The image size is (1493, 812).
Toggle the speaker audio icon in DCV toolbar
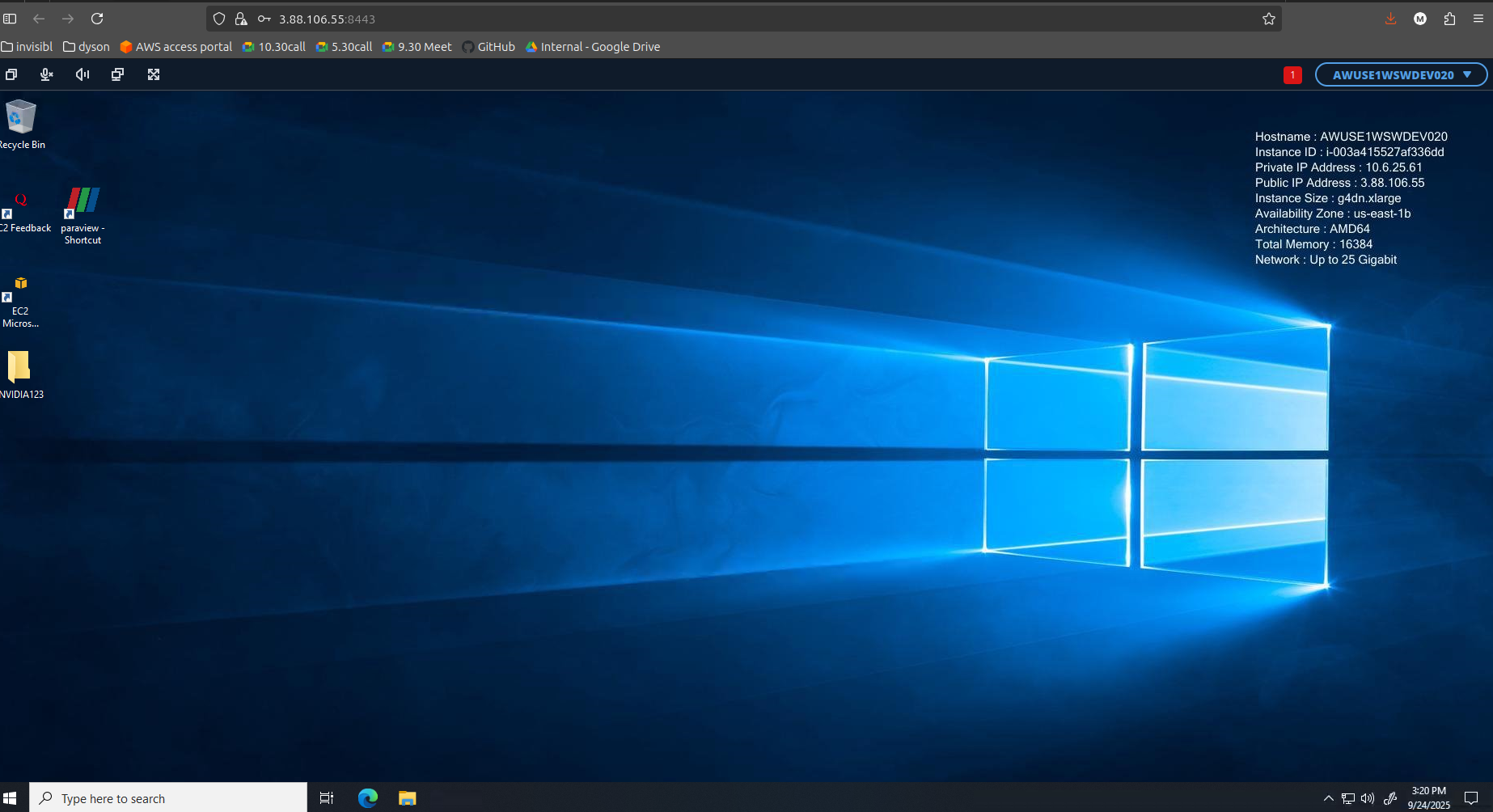(x=82, y=74)
